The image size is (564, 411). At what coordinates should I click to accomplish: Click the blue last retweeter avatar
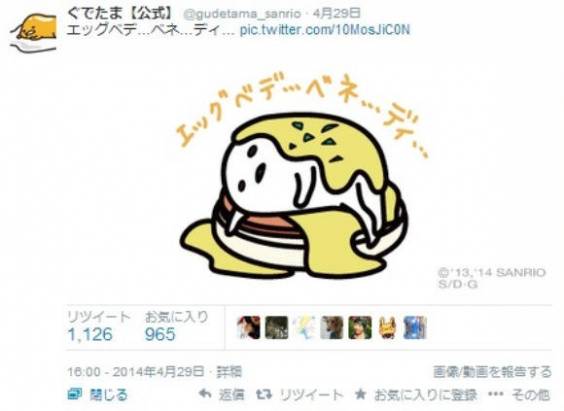click(415, 327)
